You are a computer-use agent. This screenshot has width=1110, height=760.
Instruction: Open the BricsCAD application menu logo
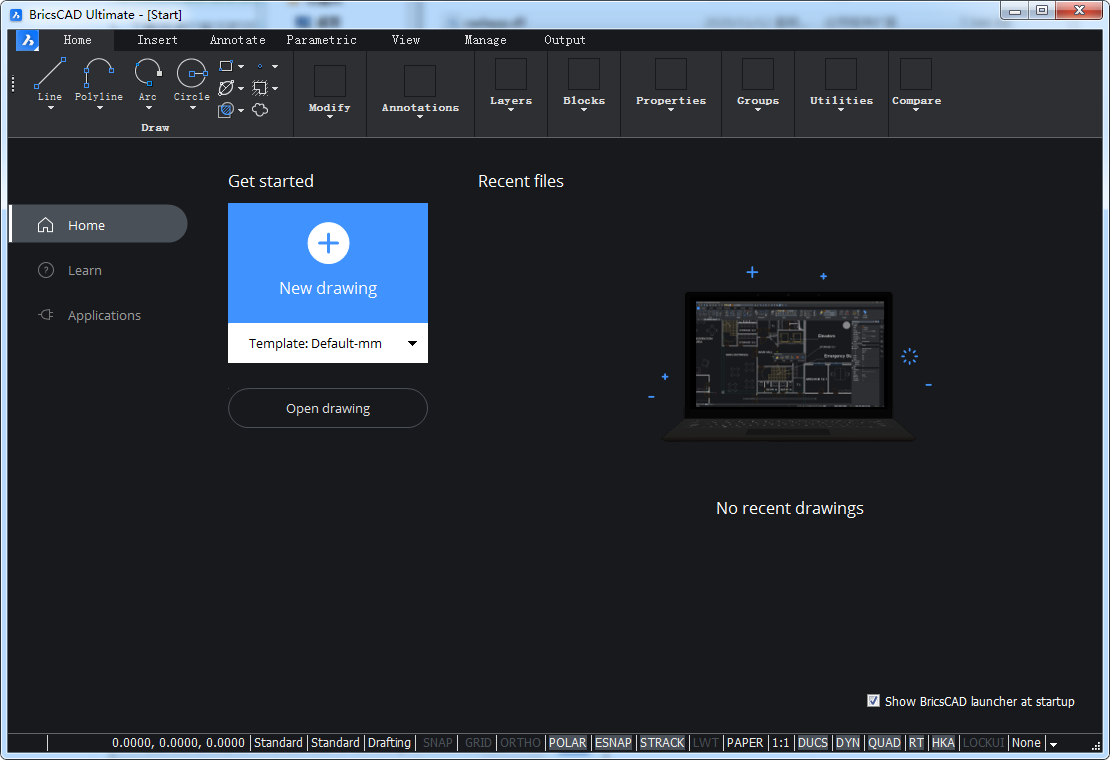click(x=27, y=40)
